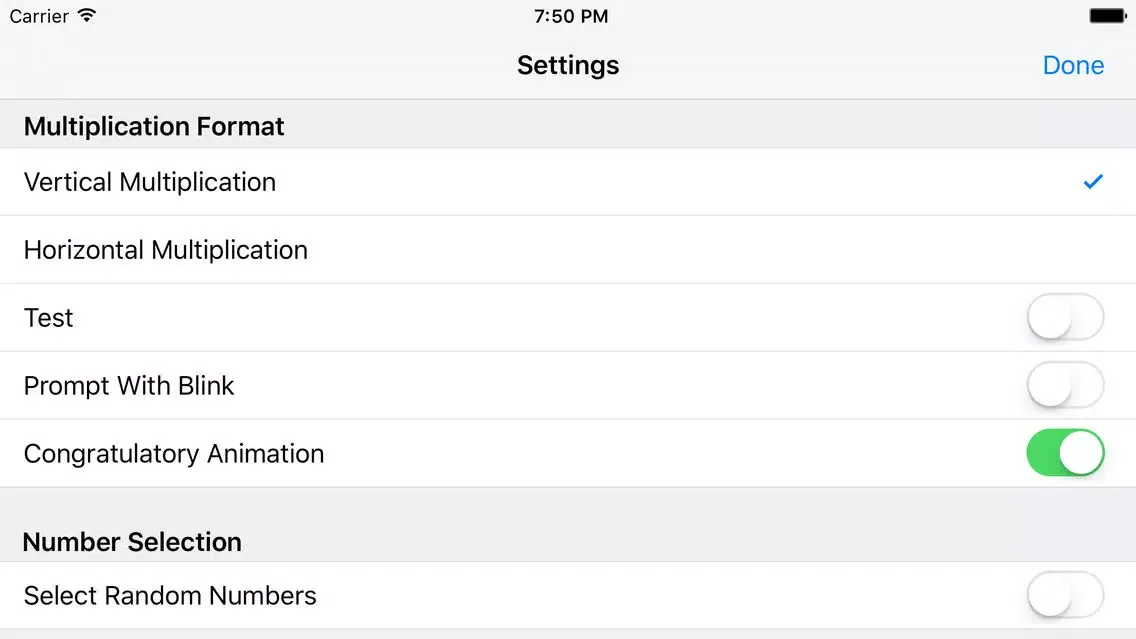Choose the Horizontal Multiplication format
The height and width of the screenshot is (639, 1136).
568,250
